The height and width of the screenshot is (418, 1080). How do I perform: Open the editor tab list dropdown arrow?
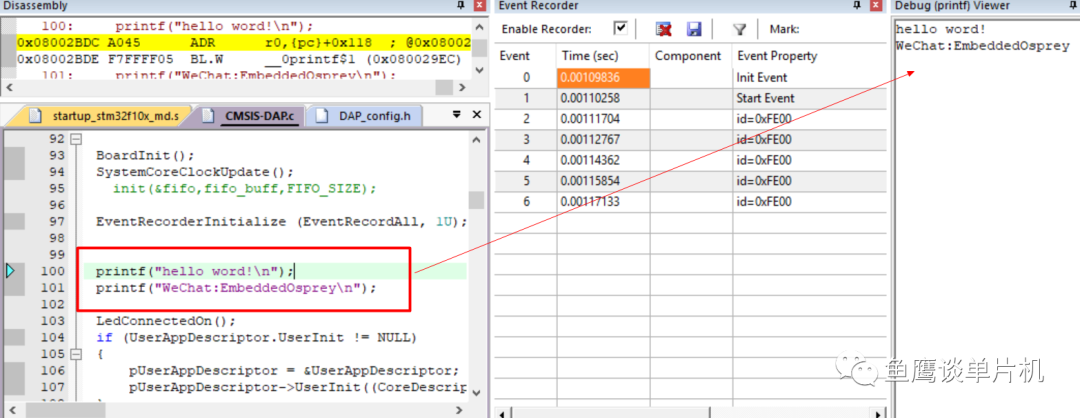tap(455, 115)
